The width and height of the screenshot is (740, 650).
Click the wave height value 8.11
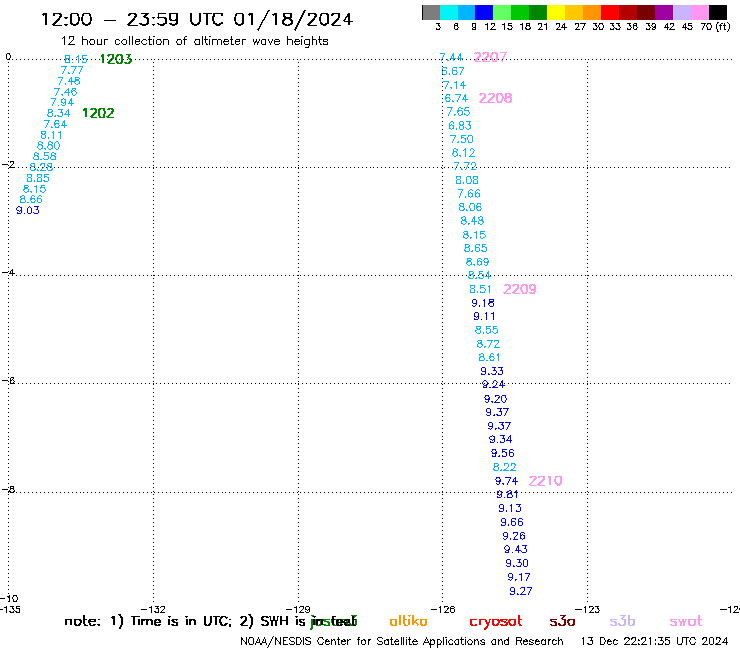click(51, 135)
